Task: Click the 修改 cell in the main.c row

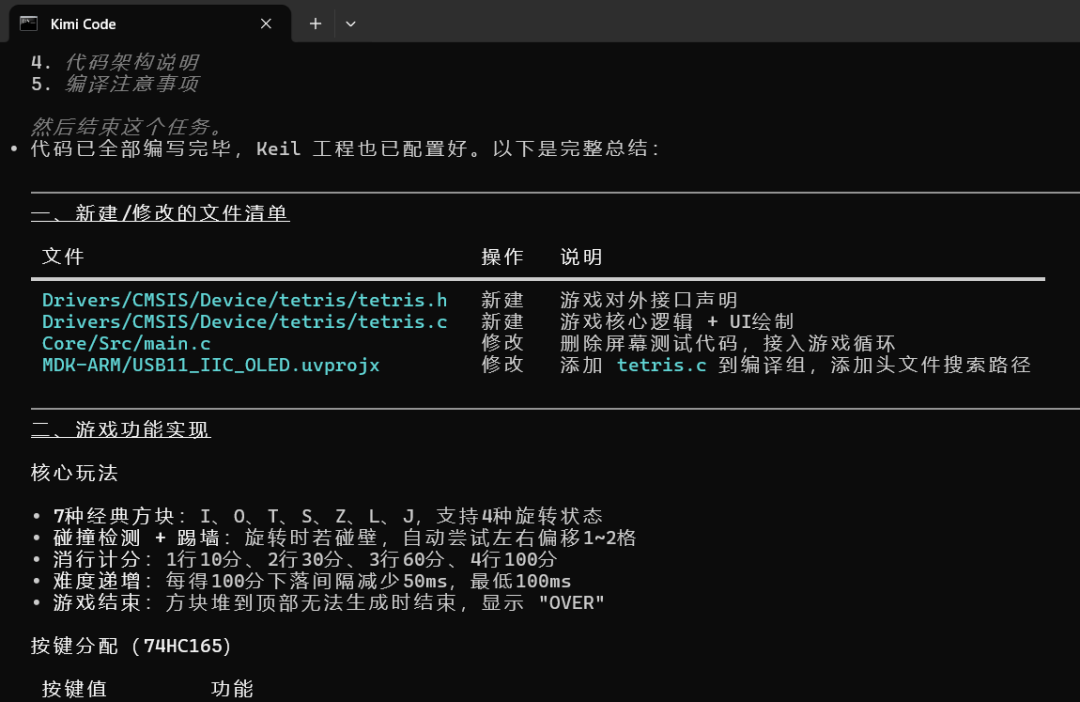Action: (502, 343)
